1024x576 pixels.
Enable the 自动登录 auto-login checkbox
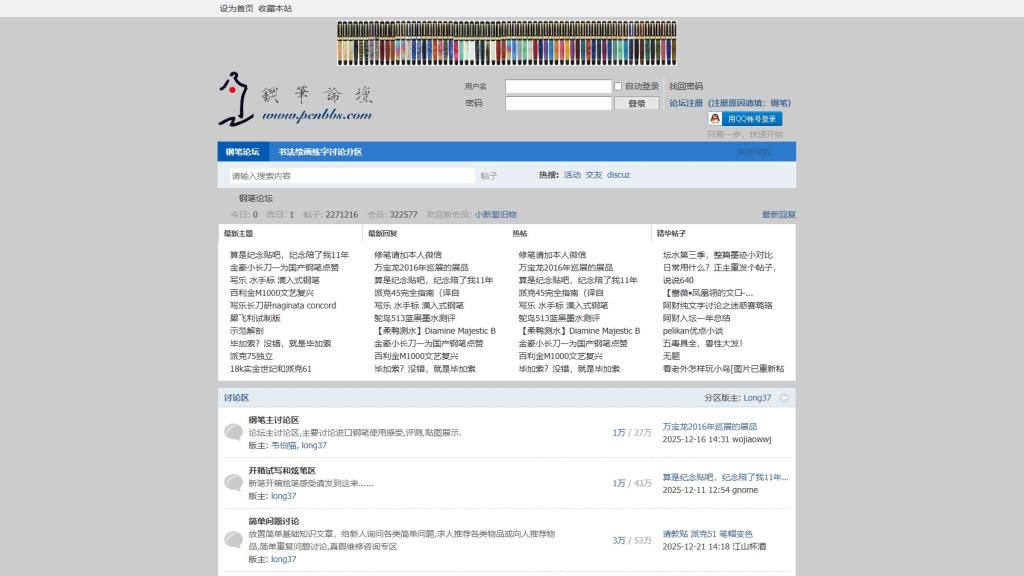tap(618, 87)
